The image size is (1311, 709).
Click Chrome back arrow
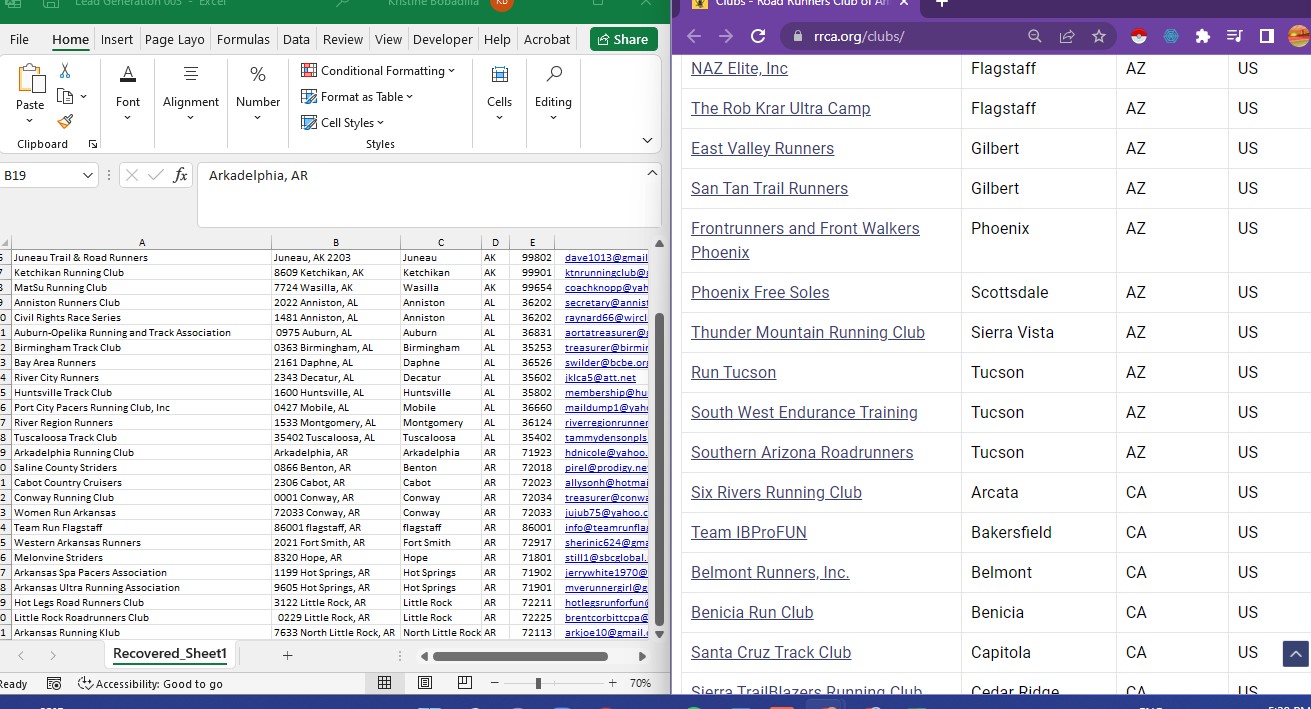pyautogui.click(x=694, y=36)
